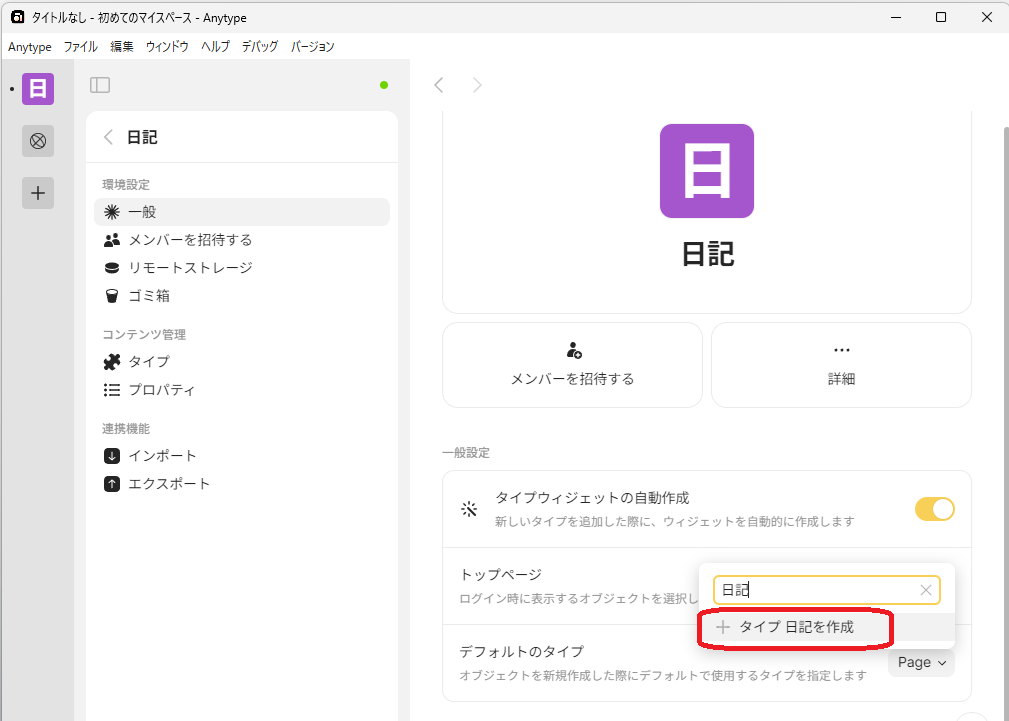This screenshot has height=721, width=1009.
Task: Click the people icon beside メンバーを招待する
Action: point(112,240)
